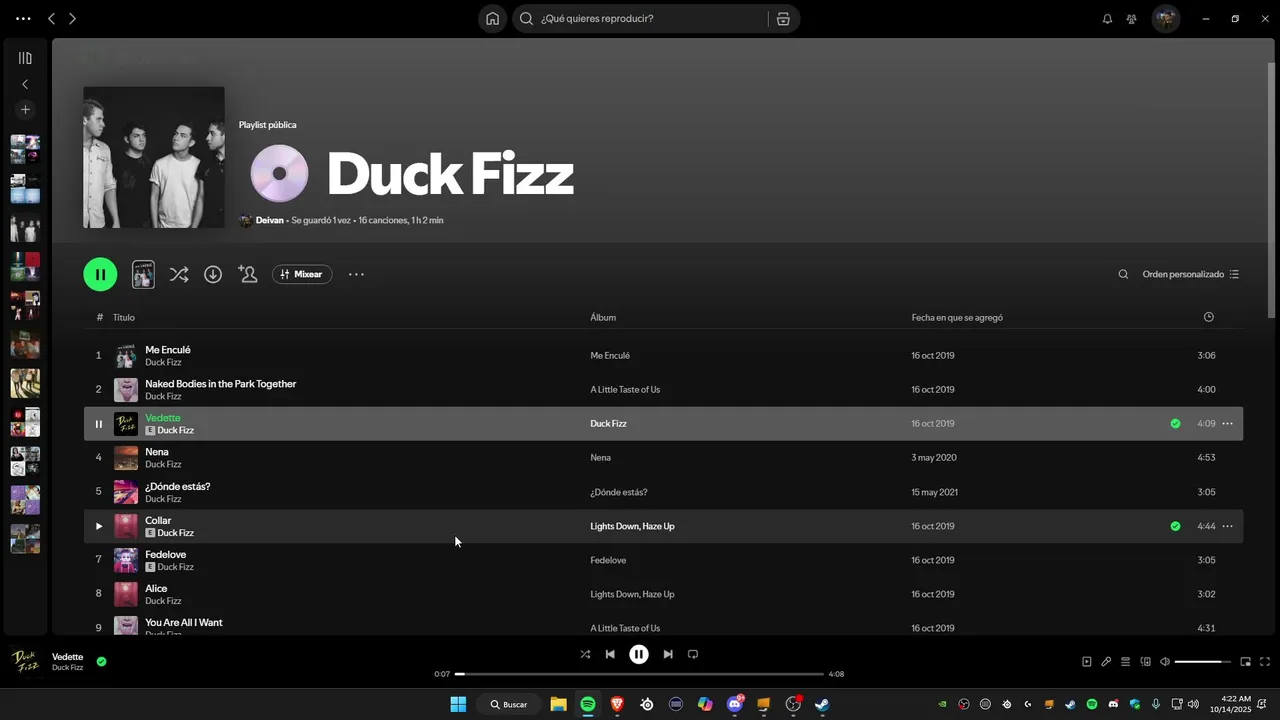Mute Spotify with the speaker icon

pyautogui.click(x=1165, y=662)
